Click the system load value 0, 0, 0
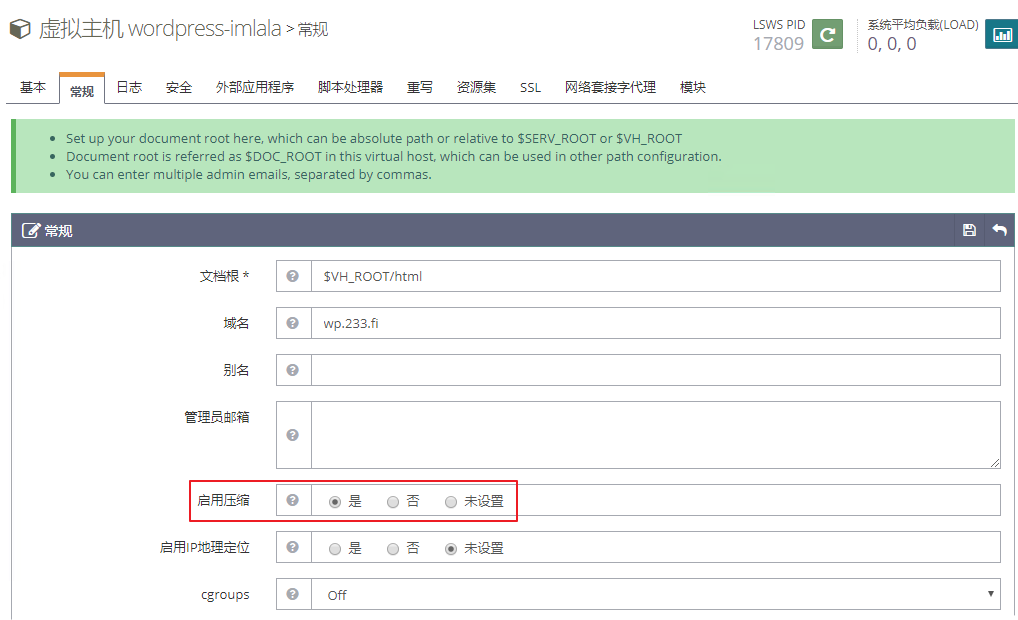Viewport: 1018px width, 620px height. tap(892, 43)
